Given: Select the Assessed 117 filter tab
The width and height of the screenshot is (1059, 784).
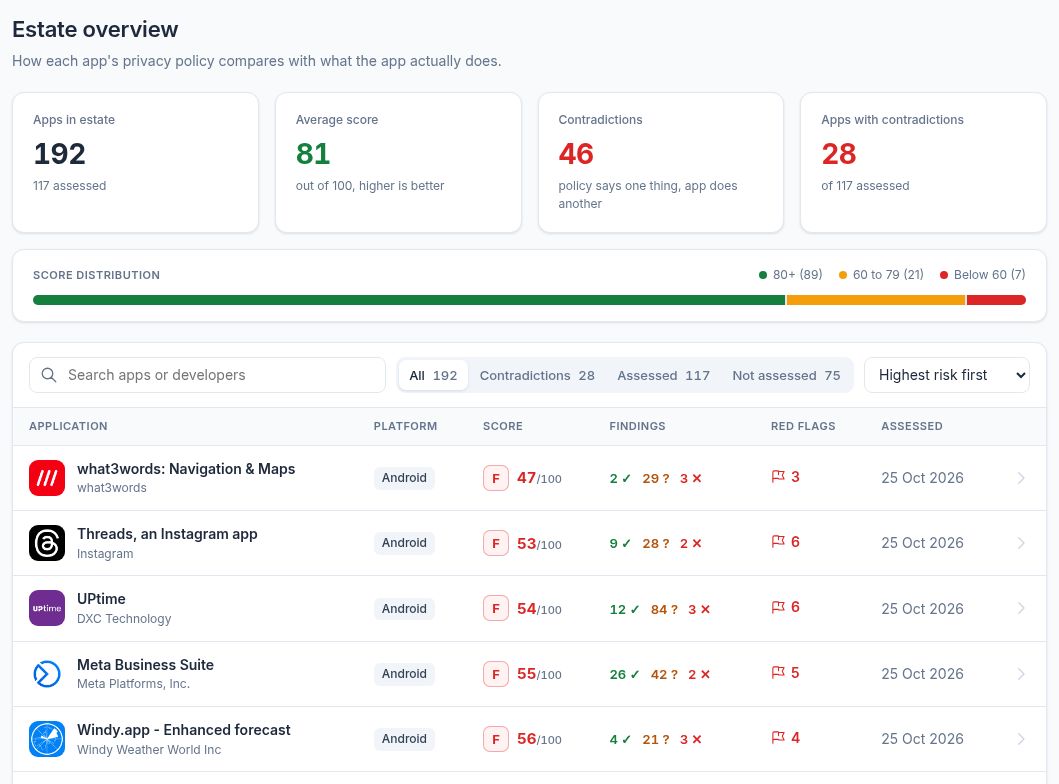Looking at the screenshot, I should coord(663,375).
